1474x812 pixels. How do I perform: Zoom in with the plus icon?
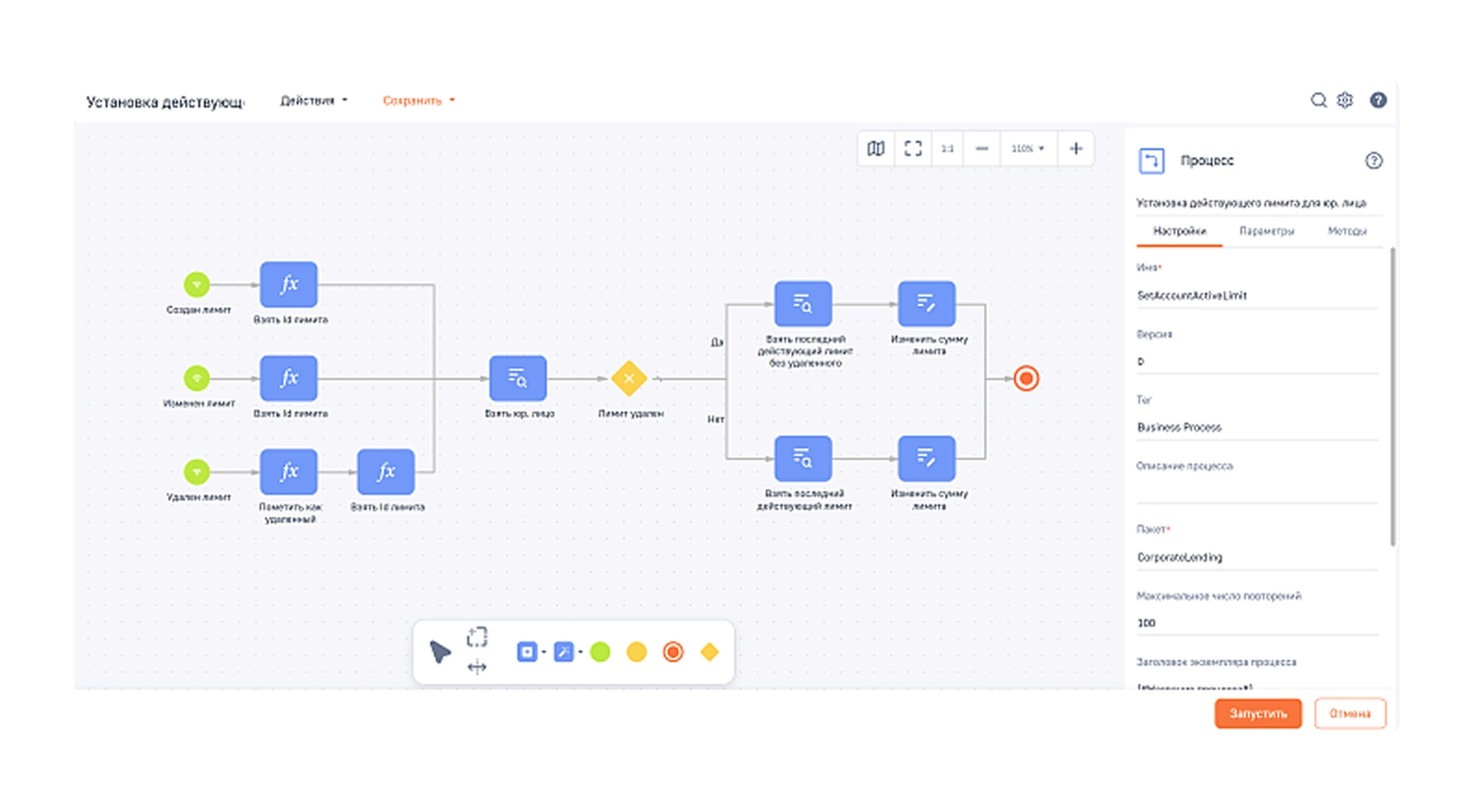pos(1075,148)
